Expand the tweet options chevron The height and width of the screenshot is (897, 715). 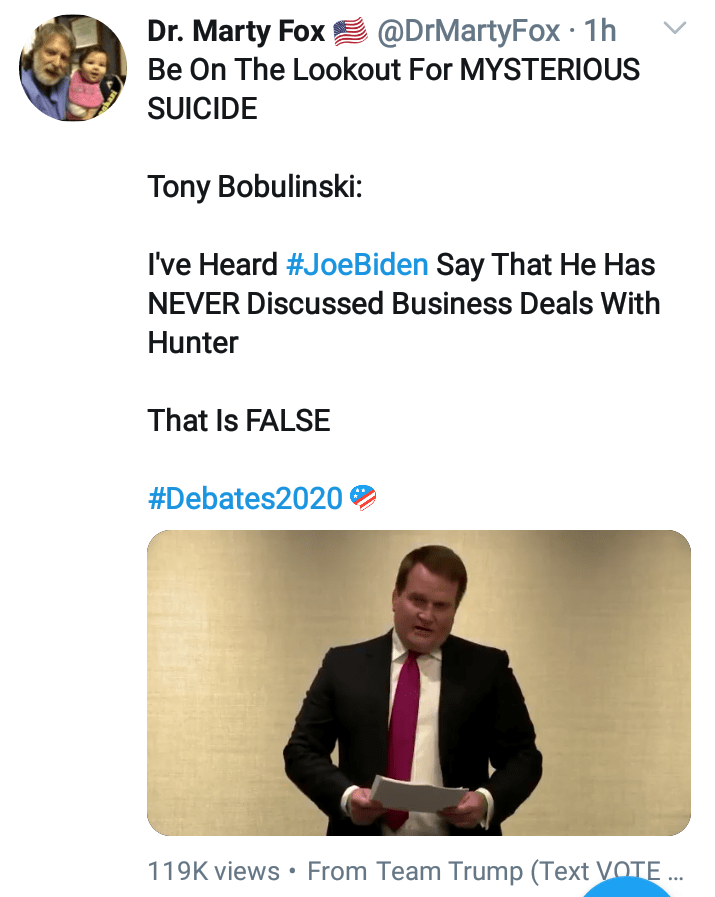coord(676,29)
